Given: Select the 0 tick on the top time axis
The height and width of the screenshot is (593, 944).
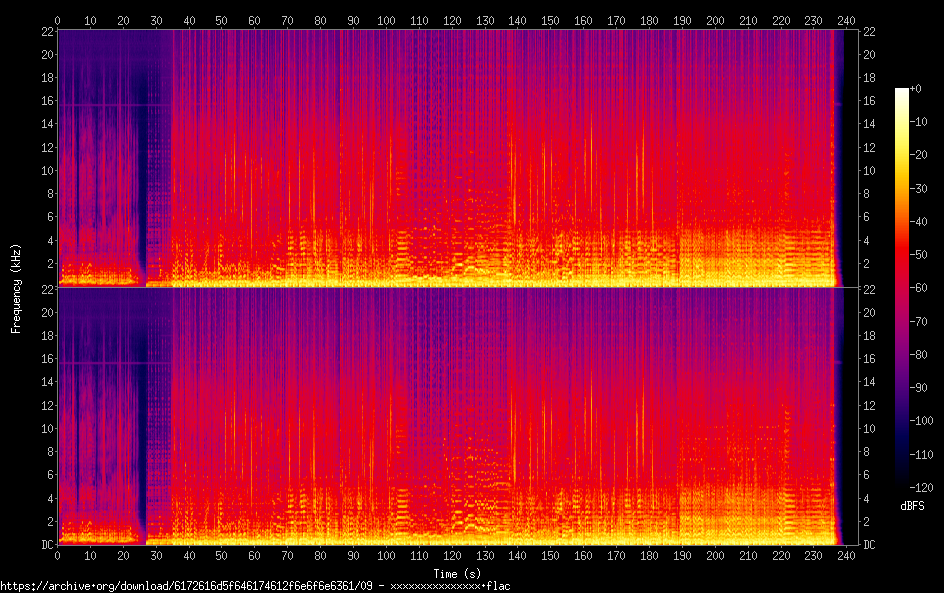Looking at the screenshot, I should click(x=58, y=20).
